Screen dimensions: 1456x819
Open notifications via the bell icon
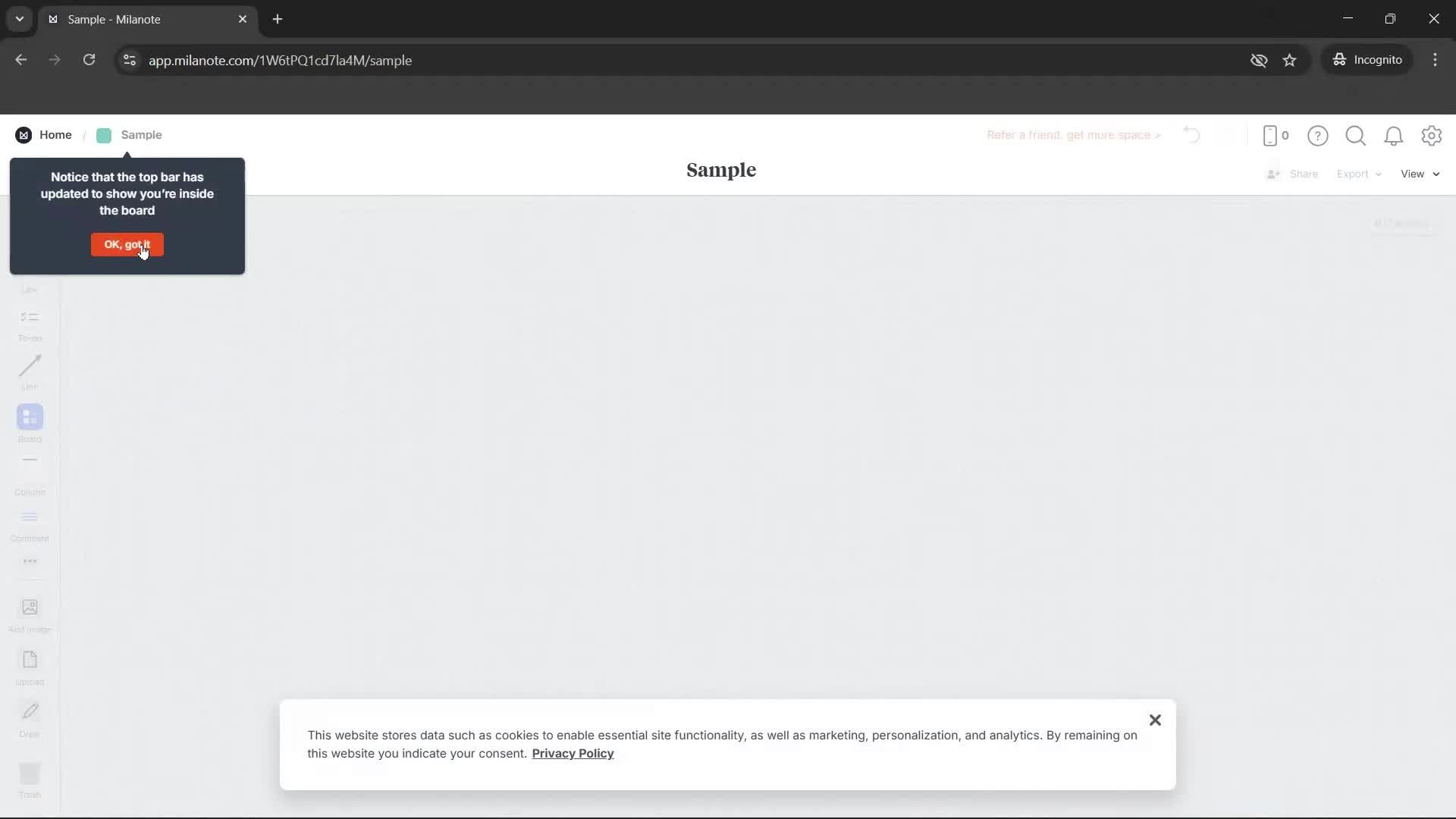(x=1395, y=136)
